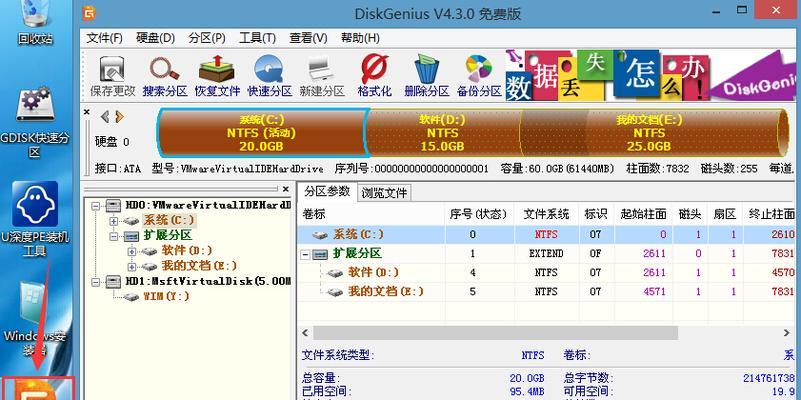Select the 软件(D:) row in partition table

[x=547, y=273]
